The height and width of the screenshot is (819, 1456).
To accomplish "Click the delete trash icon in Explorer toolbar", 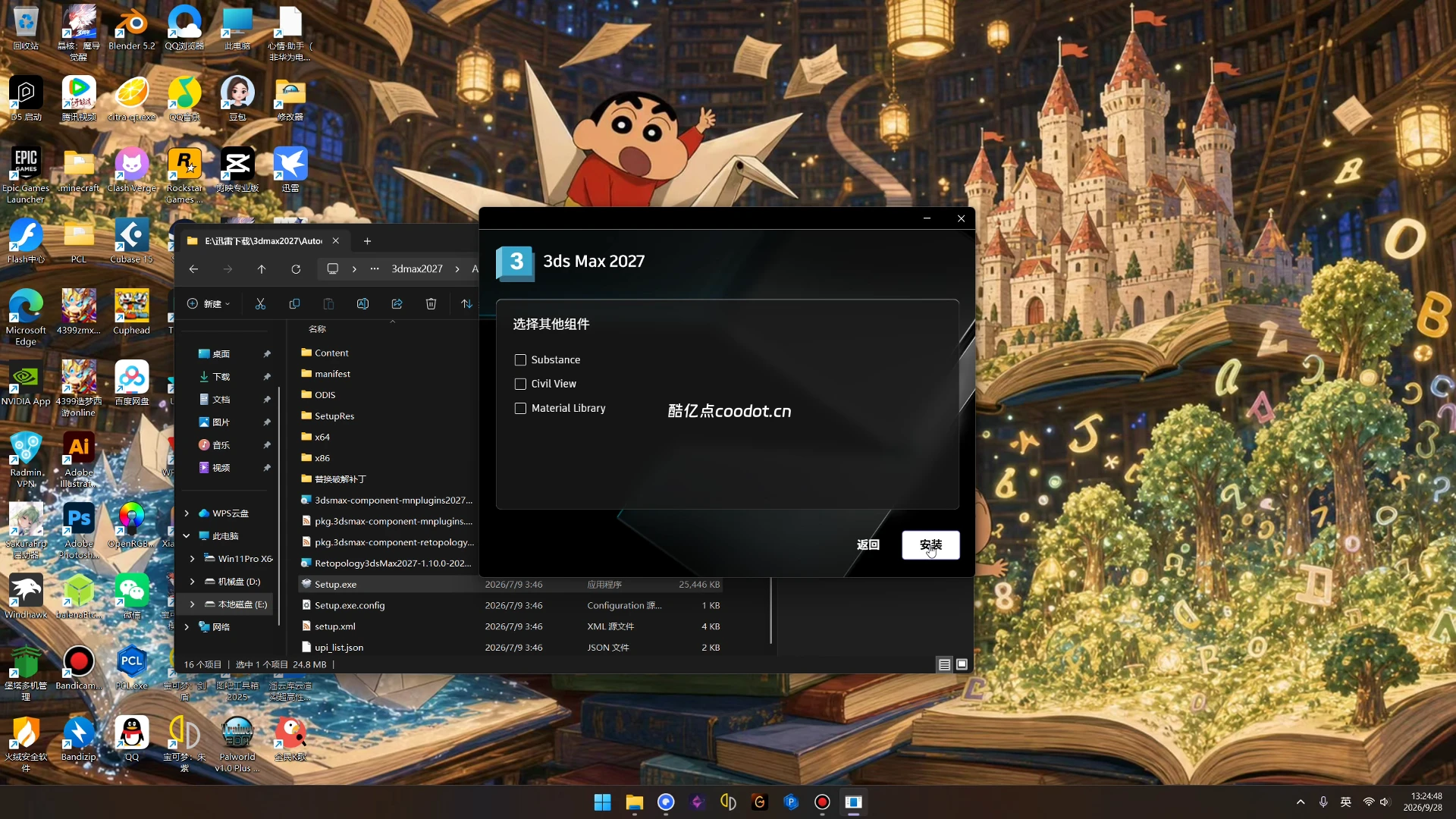I will (431, 304).
